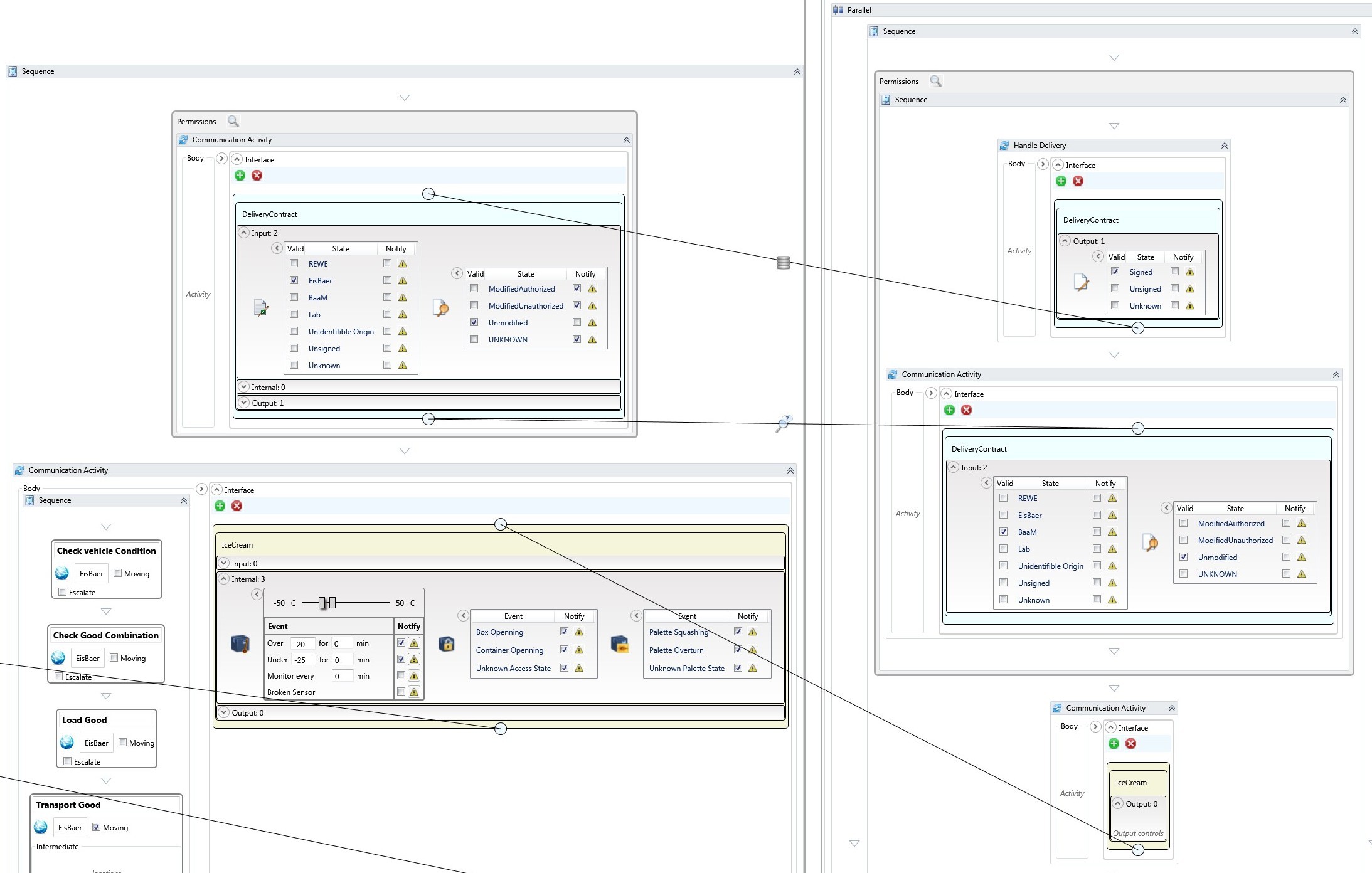Click EisBaer button in Transport Good
Viewport: 1372px width, 873px height.
pos(70,827)
